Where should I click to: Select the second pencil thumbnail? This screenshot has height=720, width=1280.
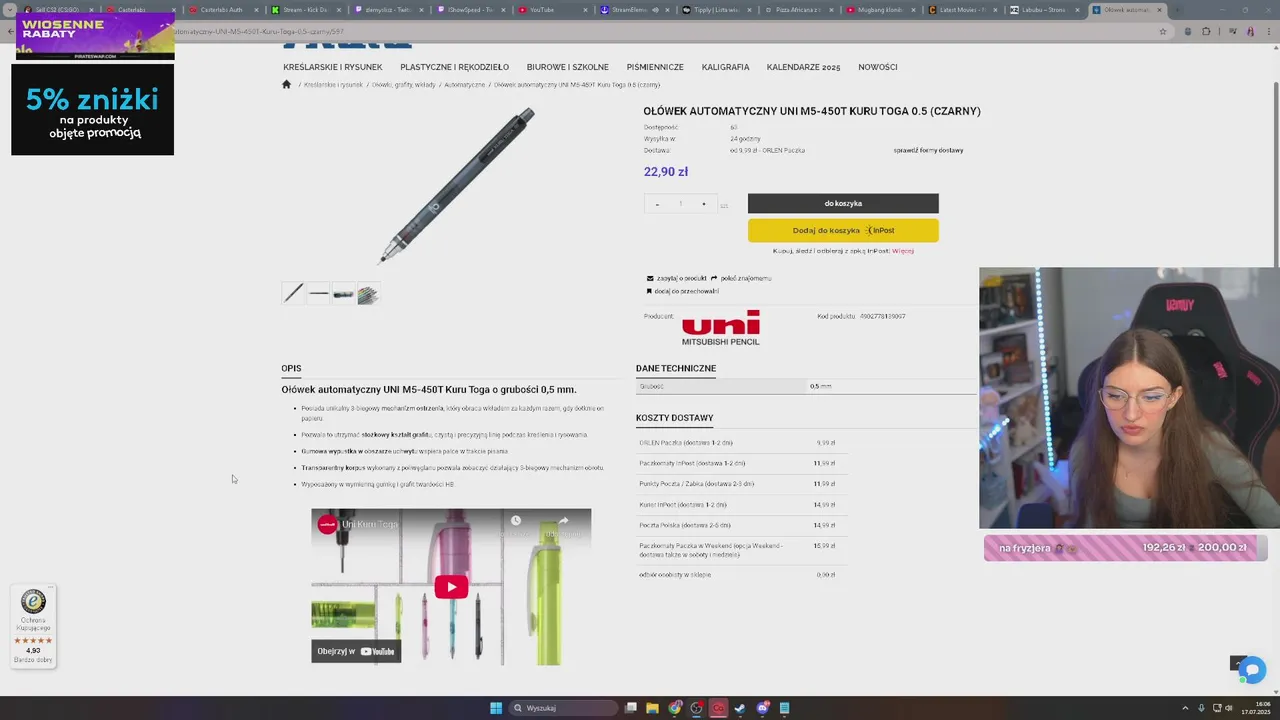coord(318,293)
